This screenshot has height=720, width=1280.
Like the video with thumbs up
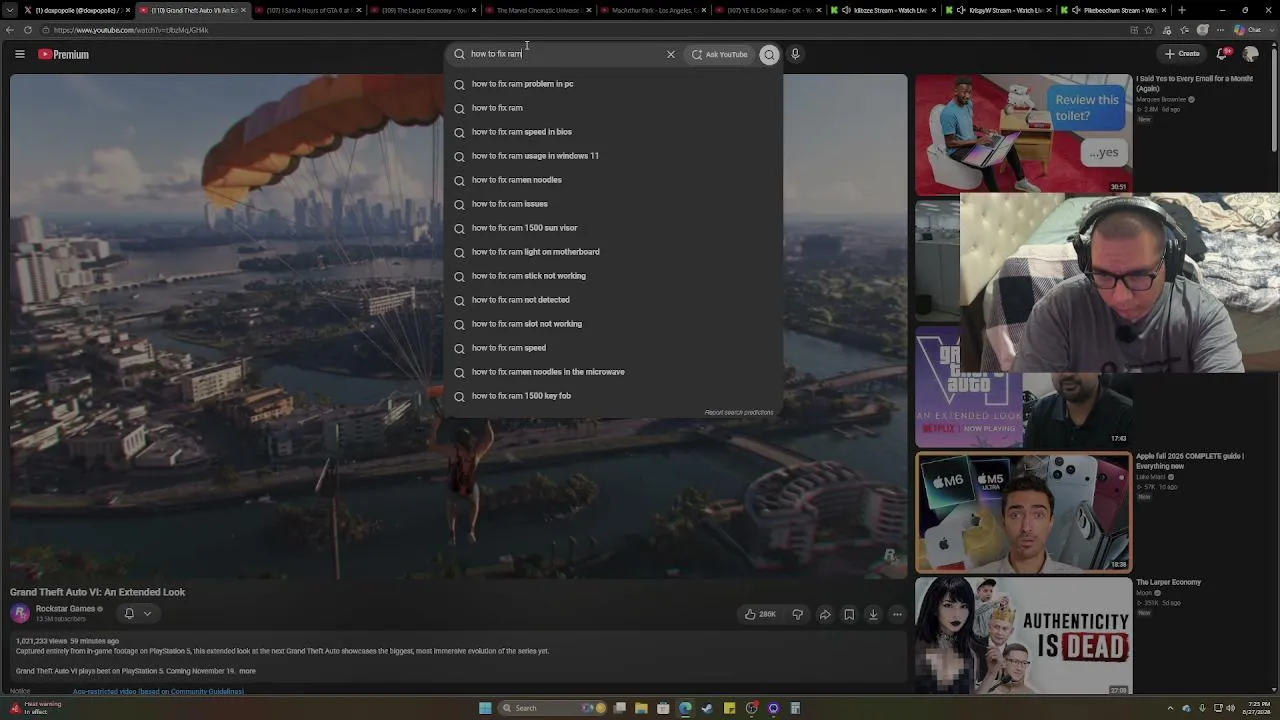pos(760,614)
